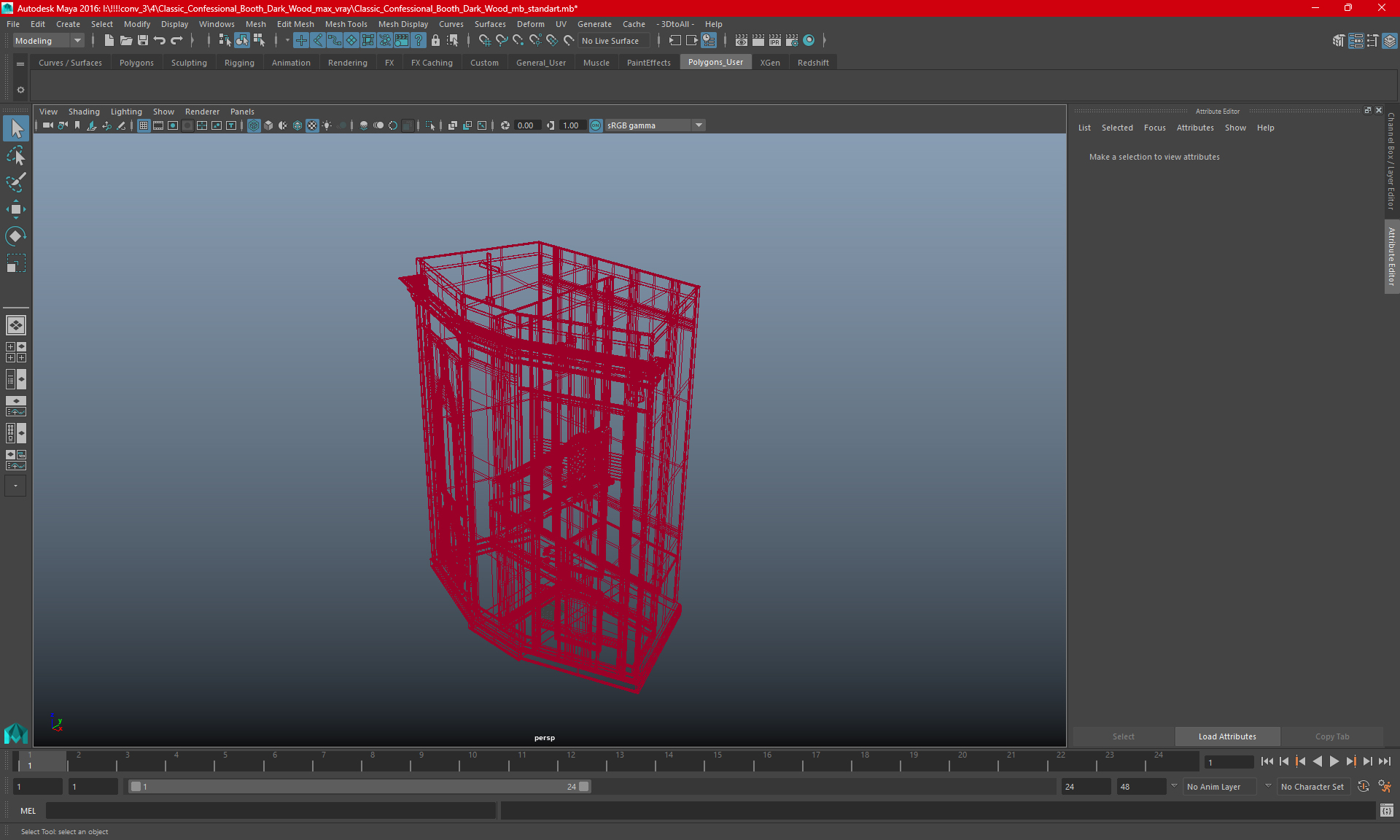Activate the Paint Selection tool
The height and width of the screenshot is (840, 1400).
(x=16, y=182)
